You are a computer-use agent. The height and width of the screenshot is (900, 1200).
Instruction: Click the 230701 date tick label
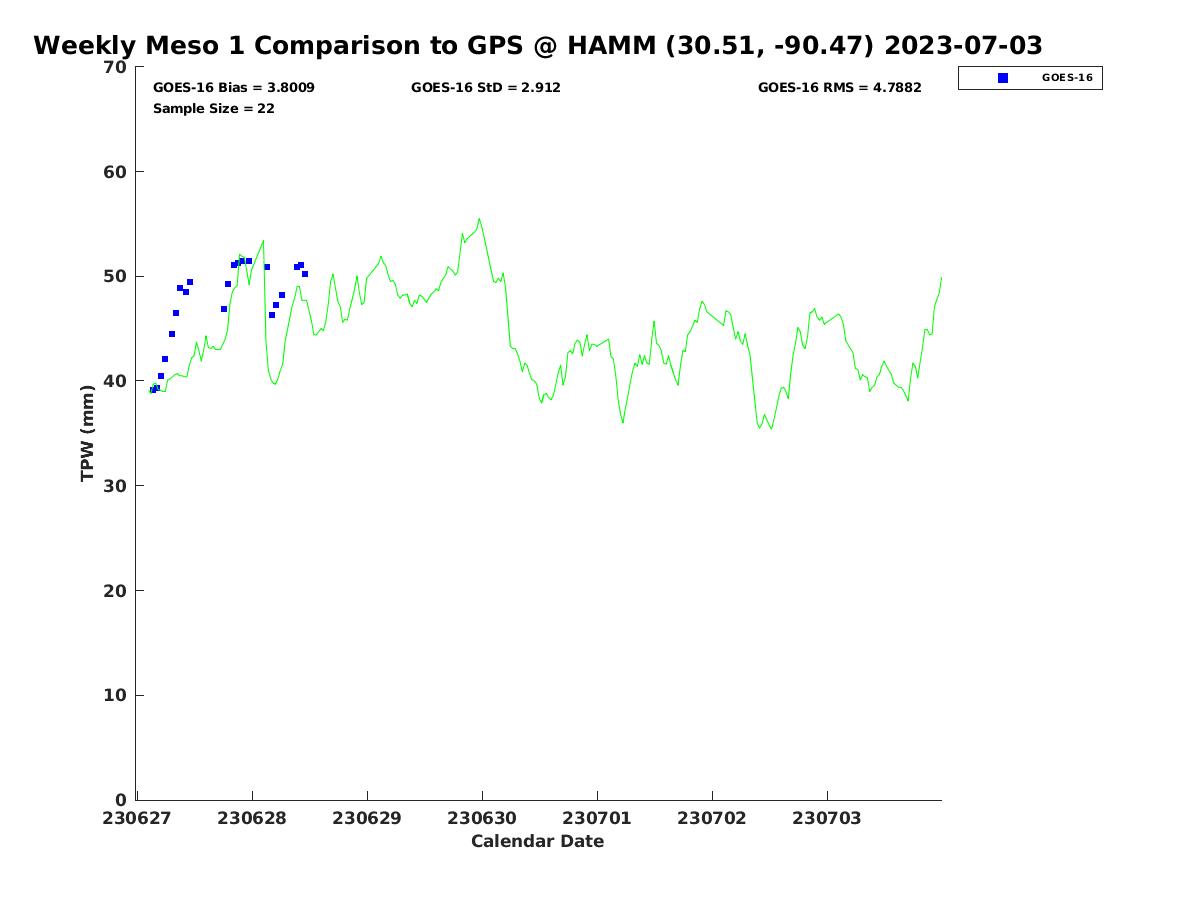point(597,819)
